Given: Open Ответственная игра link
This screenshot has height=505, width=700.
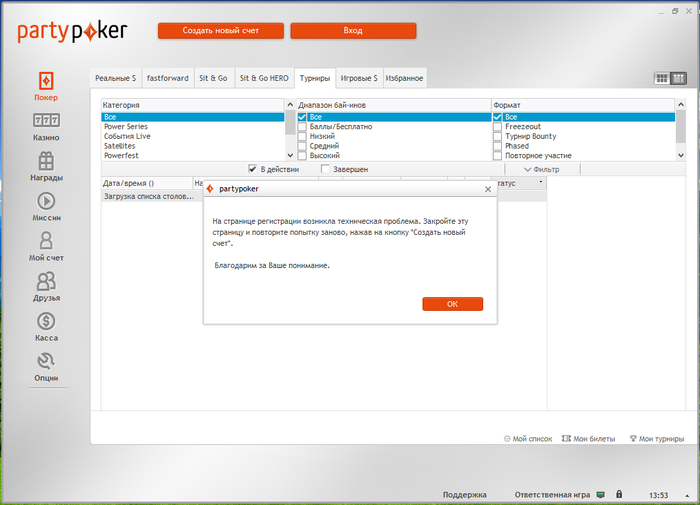Looking at the screenshot, I should (x=552, y=495).
